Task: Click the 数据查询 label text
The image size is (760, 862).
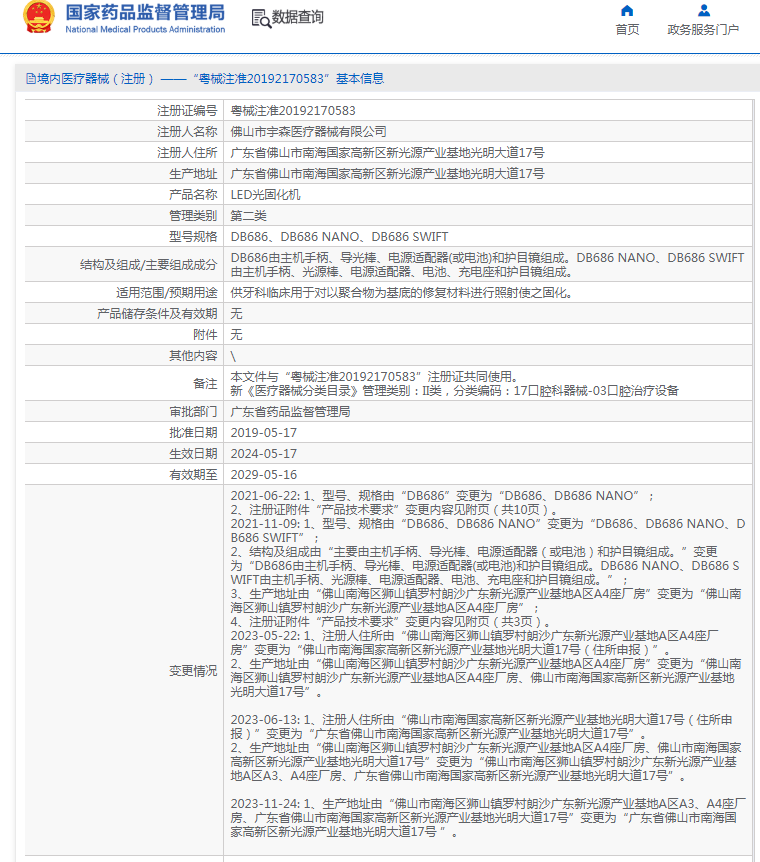Action: point(298,17)
